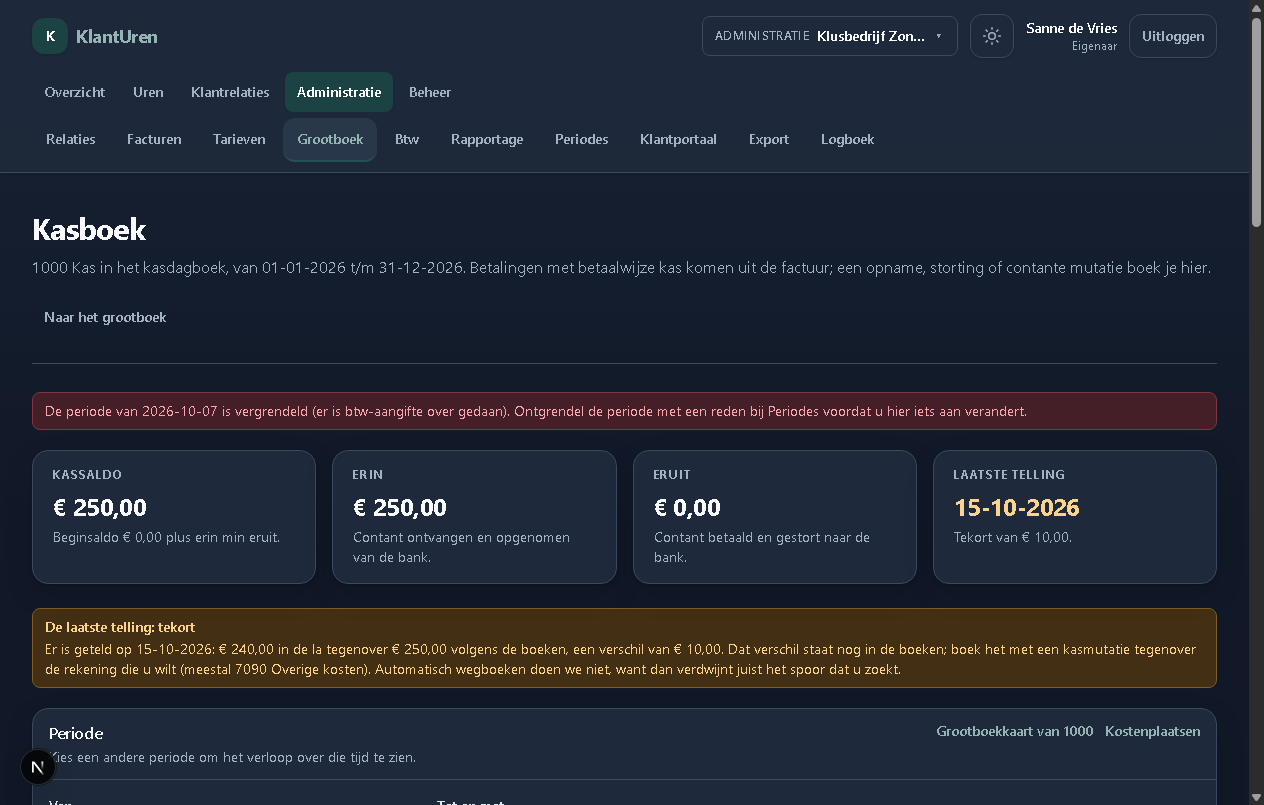Click De laatste telling: tekort heading
The image size is (1264, 805).
[x=120, y=627]
